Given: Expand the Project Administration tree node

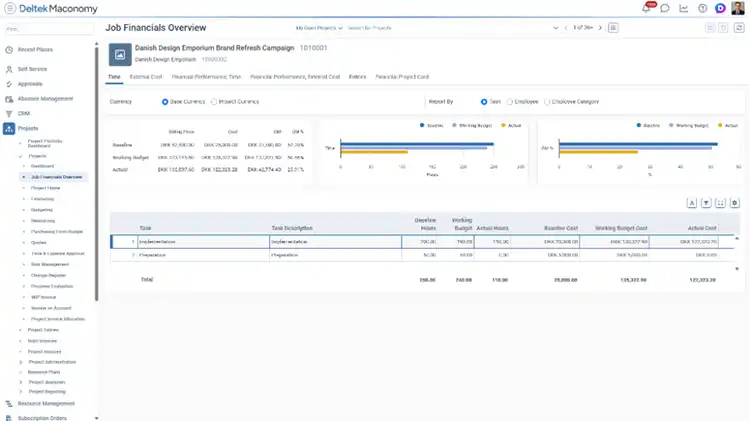Looking at the screenshot, I should (21, 362).
